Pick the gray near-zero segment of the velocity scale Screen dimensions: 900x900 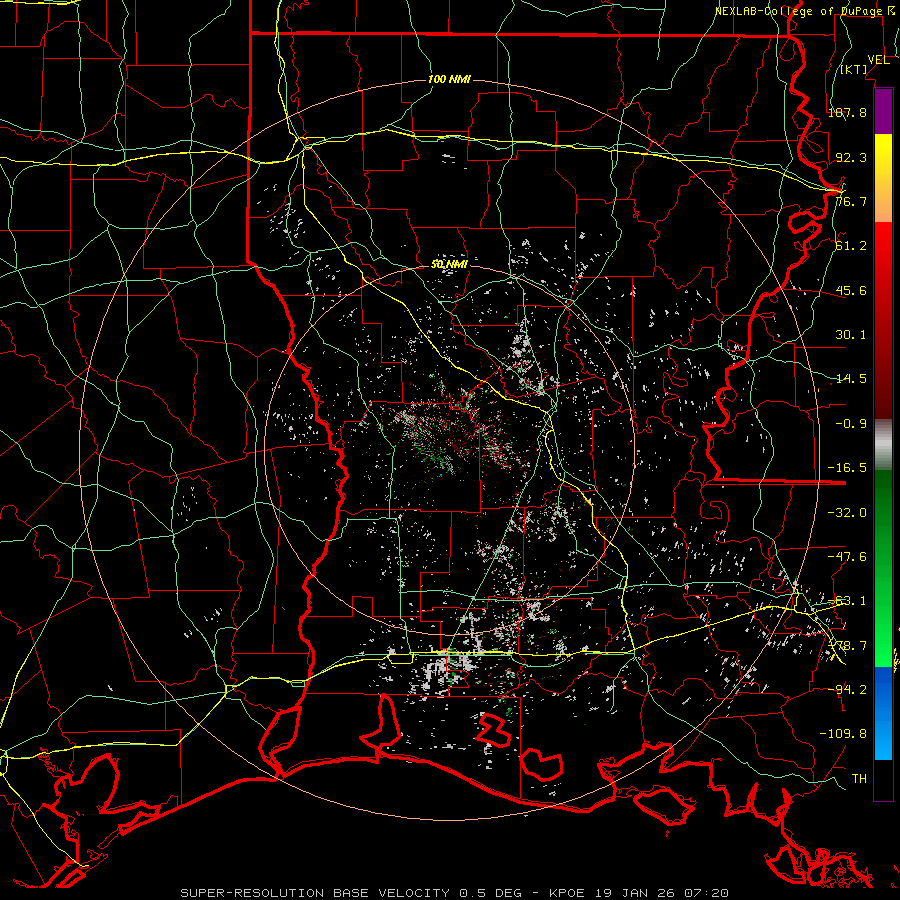[883, 445]
